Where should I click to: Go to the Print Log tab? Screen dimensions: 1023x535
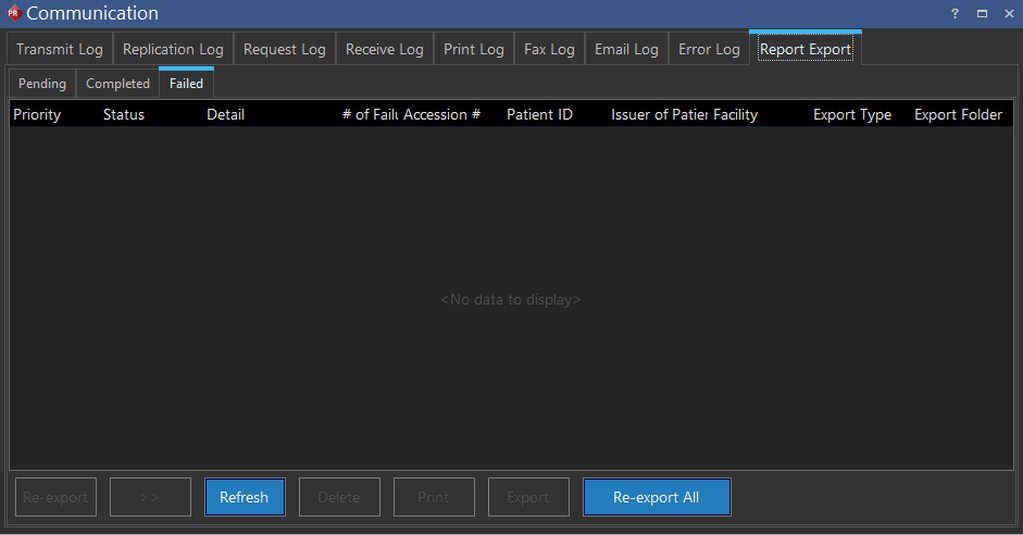click(474, 49)
